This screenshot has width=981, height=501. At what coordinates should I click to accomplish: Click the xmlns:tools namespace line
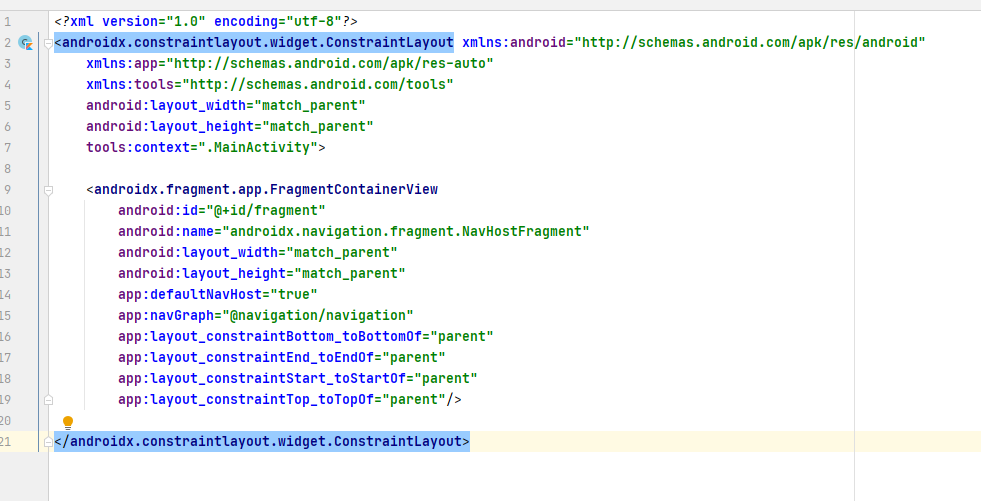pos(270,84)
